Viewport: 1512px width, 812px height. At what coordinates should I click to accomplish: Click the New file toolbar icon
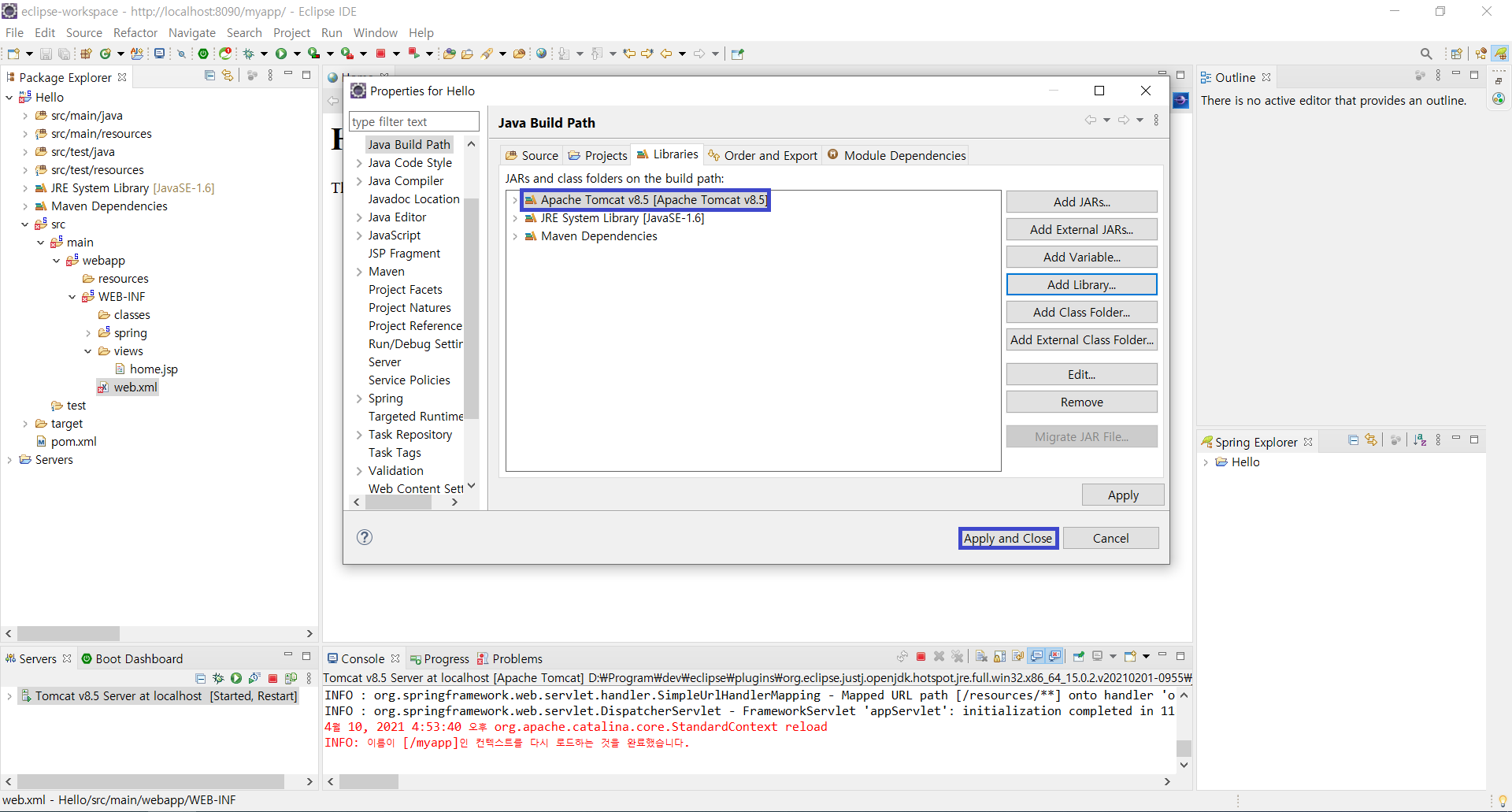click(x=13, y=54)
